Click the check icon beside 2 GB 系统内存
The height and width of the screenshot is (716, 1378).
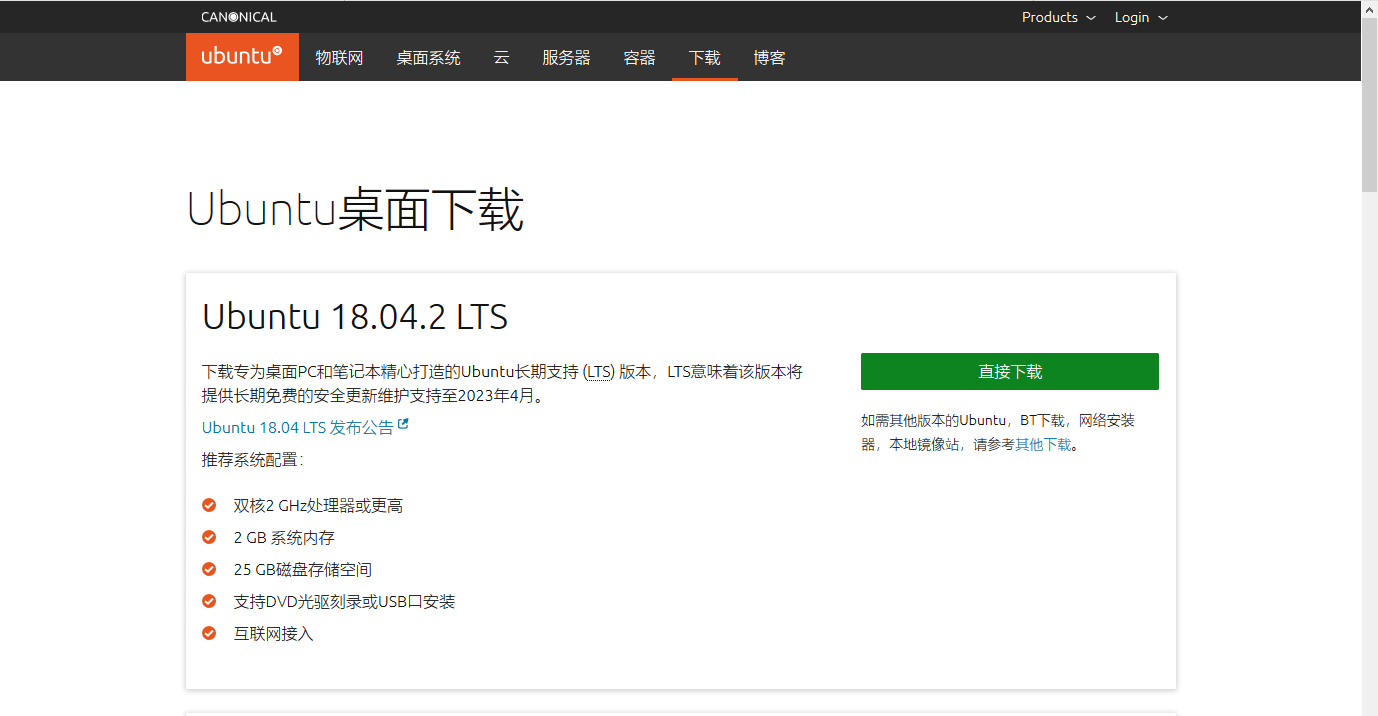tap(209, 537)
